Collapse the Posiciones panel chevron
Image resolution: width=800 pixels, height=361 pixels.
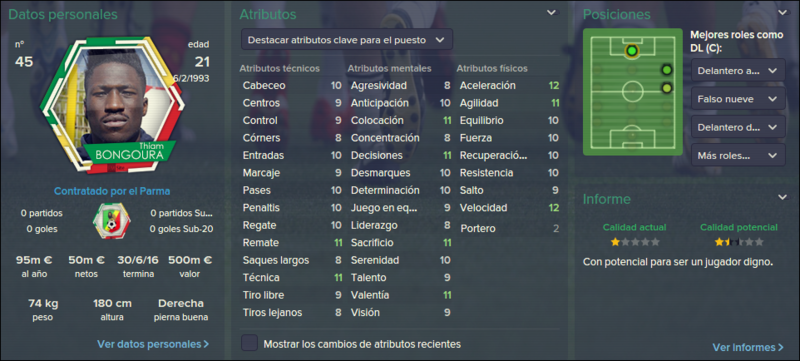coord(782,13)
